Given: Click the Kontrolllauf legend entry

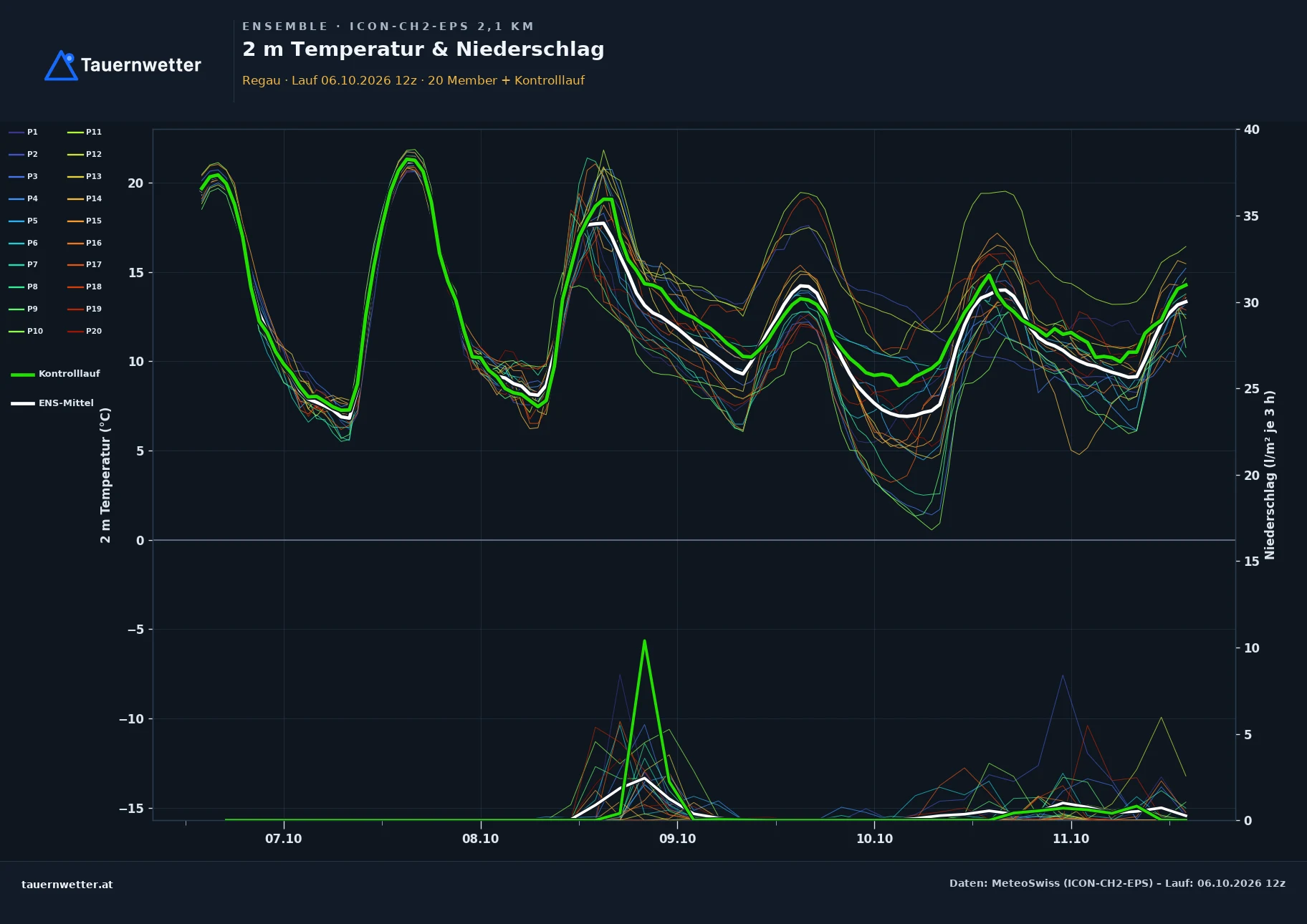Looking at the screenshot, I should point(56,374).
